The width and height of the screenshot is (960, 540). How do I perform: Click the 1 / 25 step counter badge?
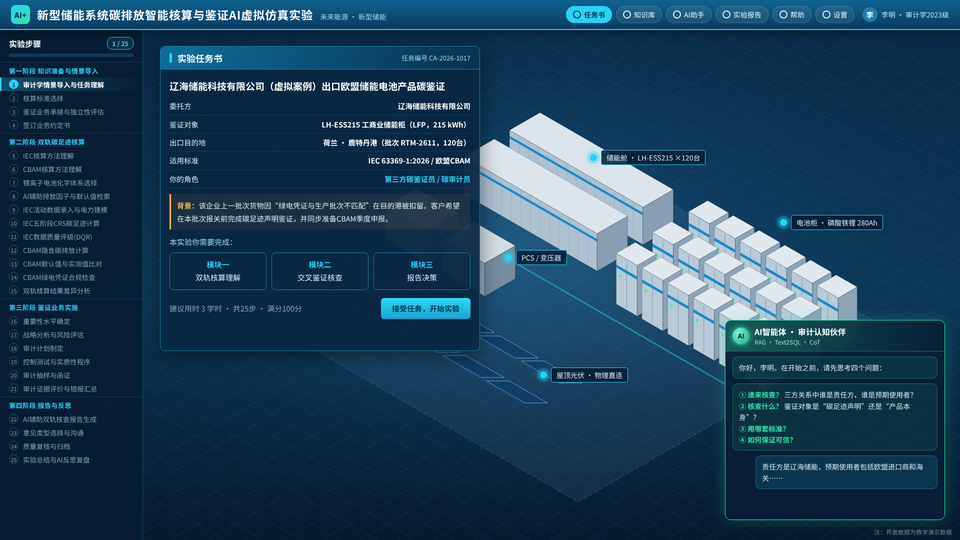pos(120,43)
